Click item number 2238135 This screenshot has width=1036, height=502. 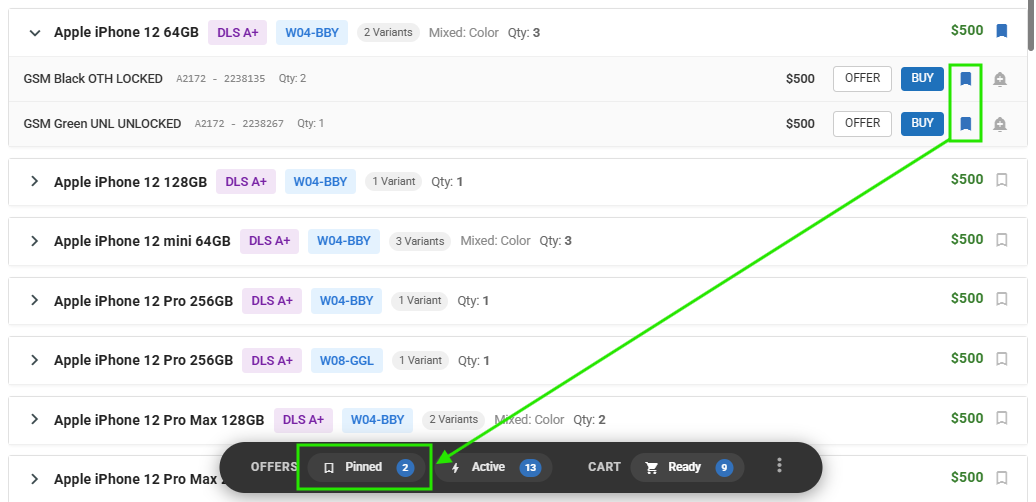(244, 79)
